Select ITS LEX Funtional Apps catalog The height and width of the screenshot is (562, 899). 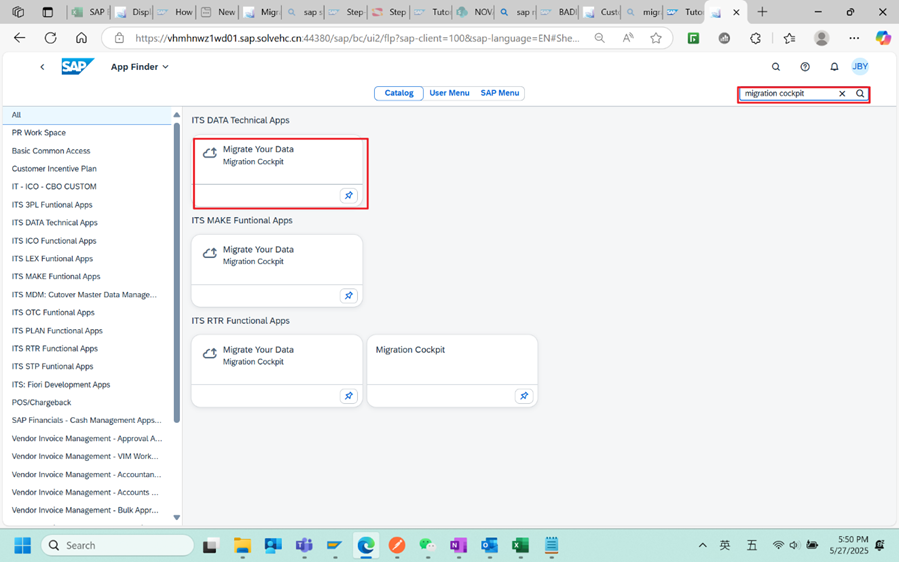click(x=88, y=259)
